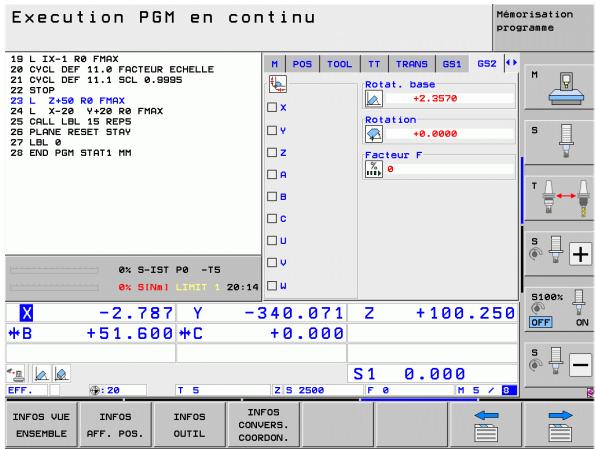Click the F 0 feed rate field
The image size is (595, 449).
[409, 391]
